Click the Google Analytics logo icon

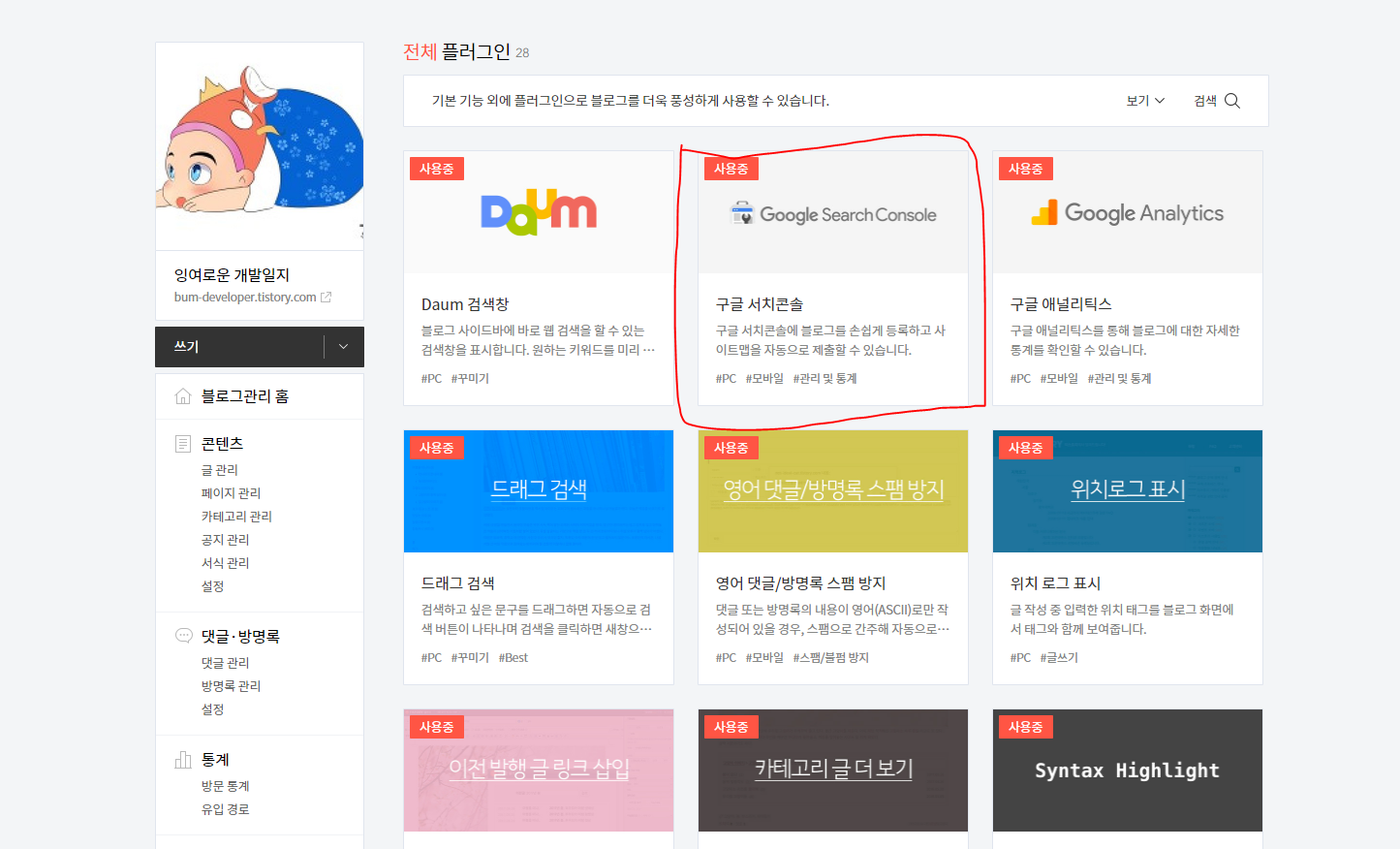coord(1044,213)
